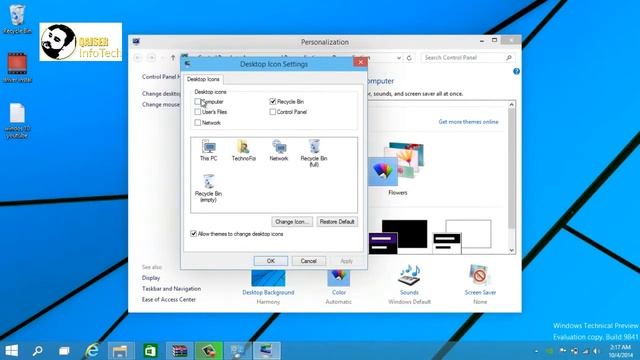Click the clock in the taskbar

621,351
